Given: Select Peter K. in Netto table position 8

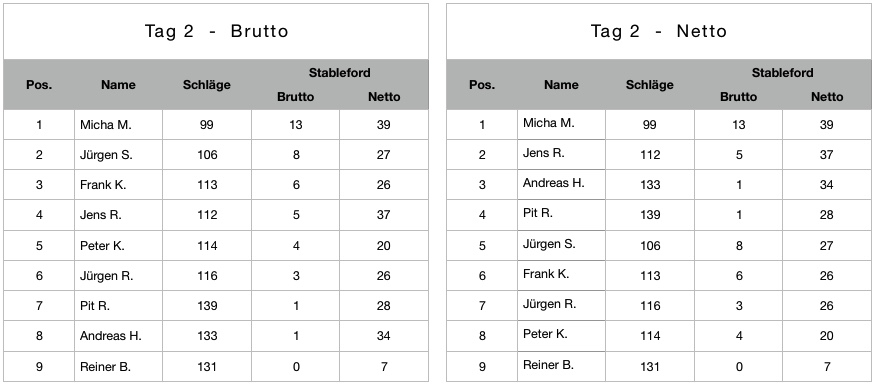Looking at the screenshot, I should pyautogui.click(x=545, y=334).
